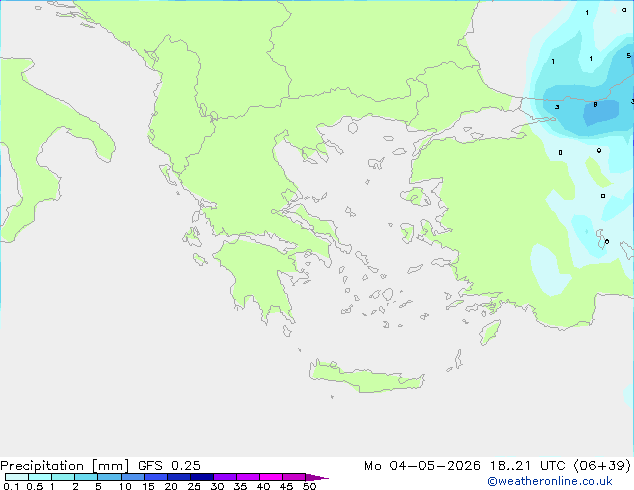Click legend scale label "40"
This screenshot has height=490, width=634.
click(263, 486)
